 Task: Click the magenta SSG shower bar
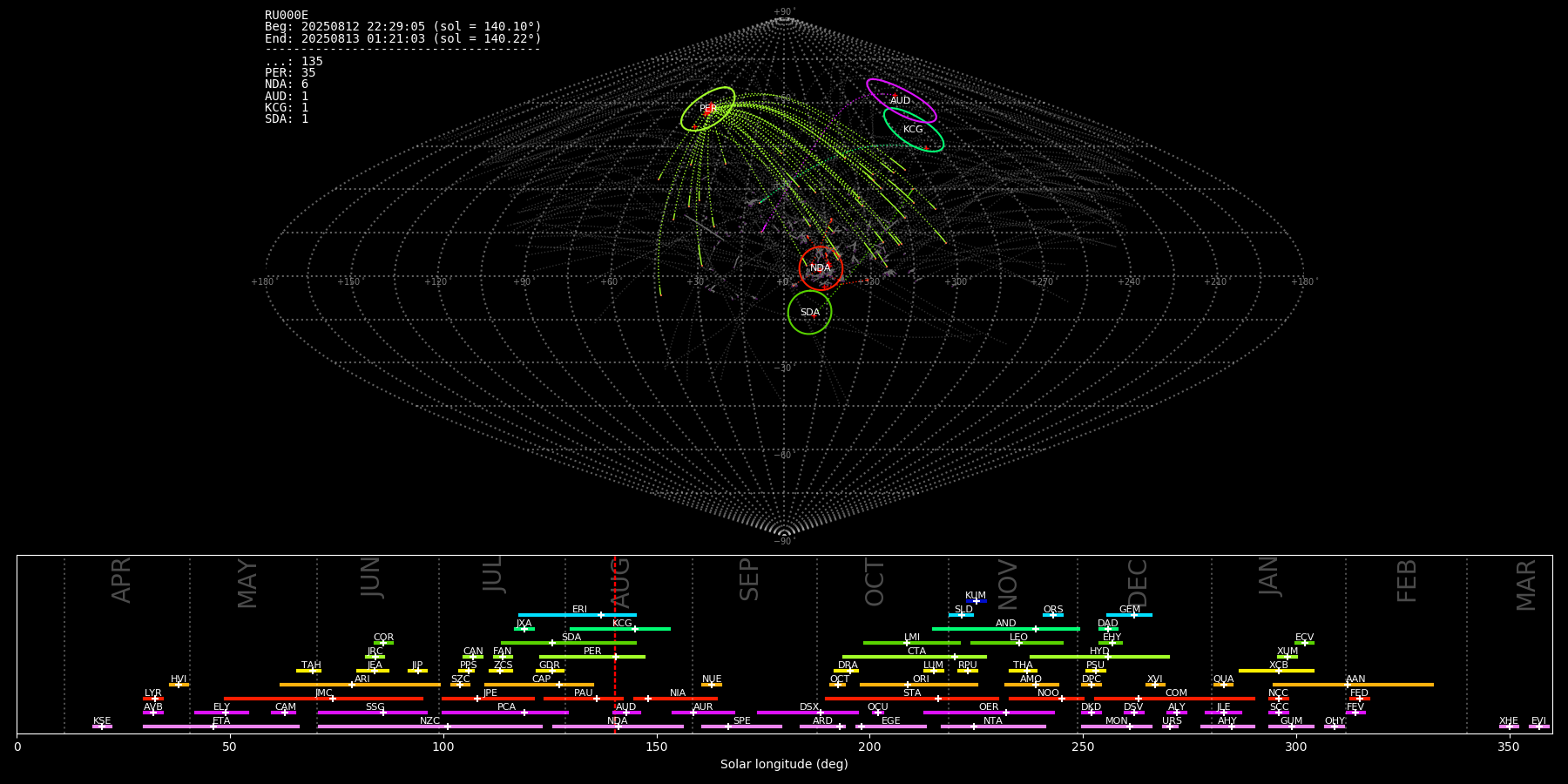(373, 713)
